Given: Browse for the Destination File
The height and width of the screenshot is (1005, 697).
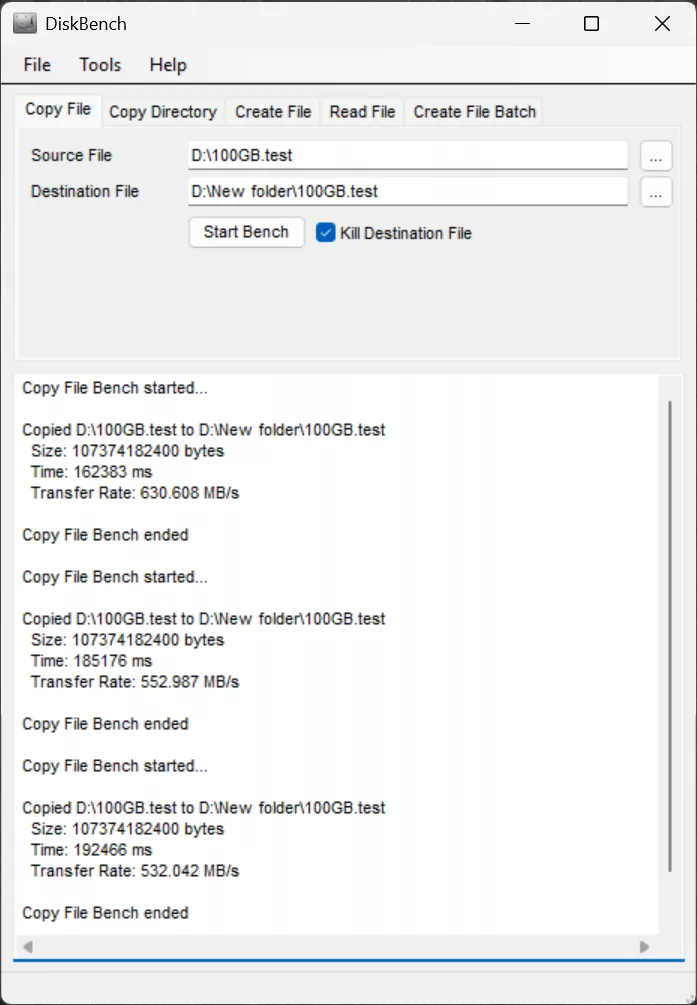Looking at the screenshot, I should 656,192.
